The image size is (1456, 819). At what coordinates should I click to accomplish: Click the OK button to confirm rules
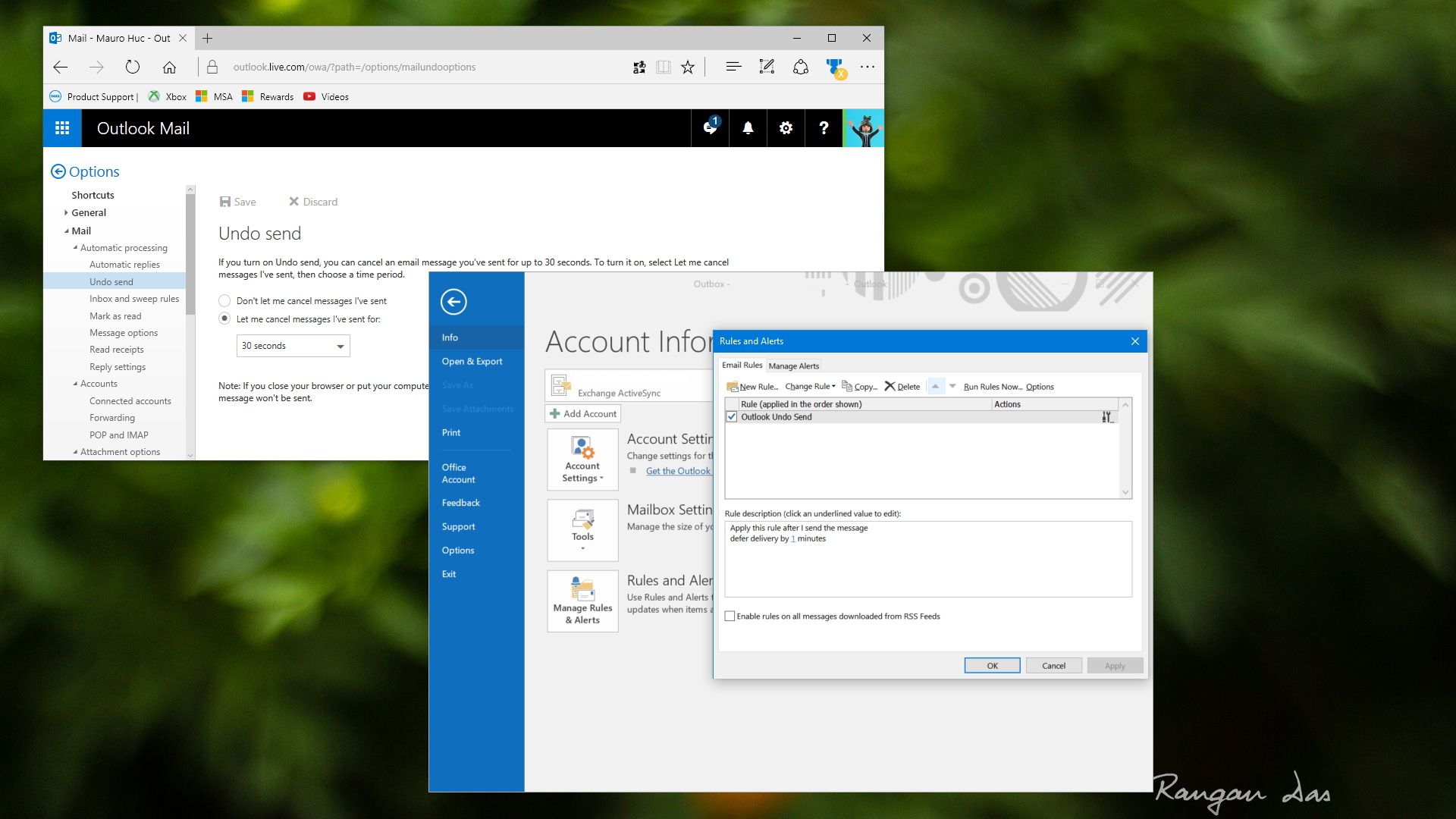coord(991,665)
